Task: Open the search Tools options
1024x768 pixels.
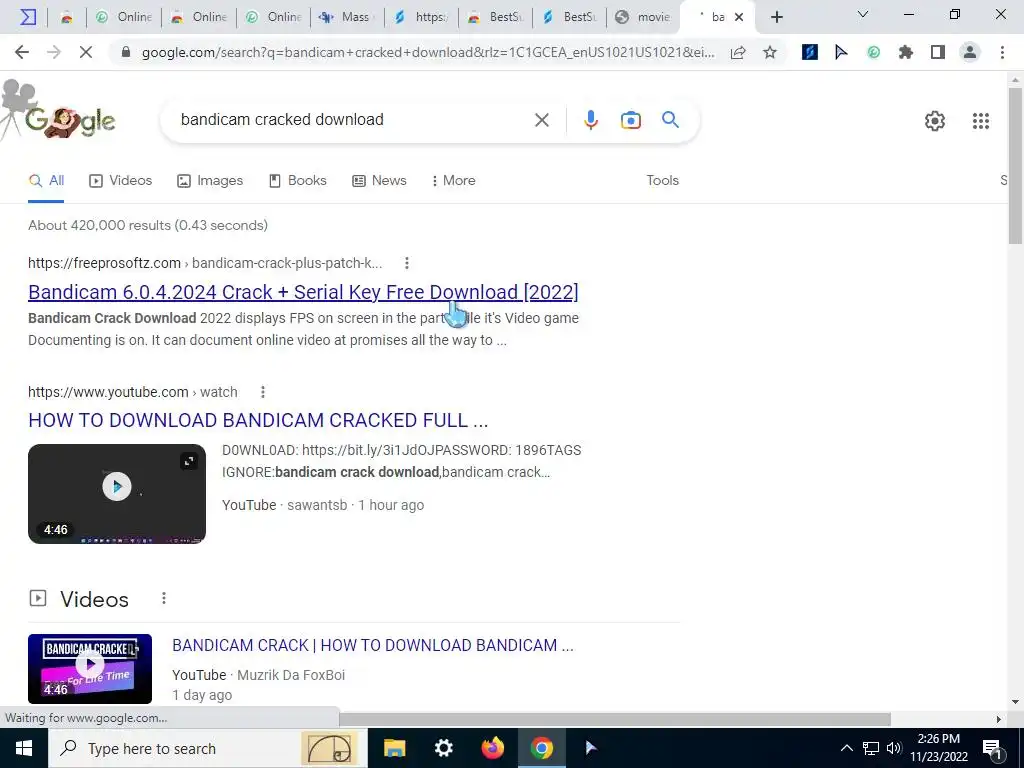Action: 662,181
